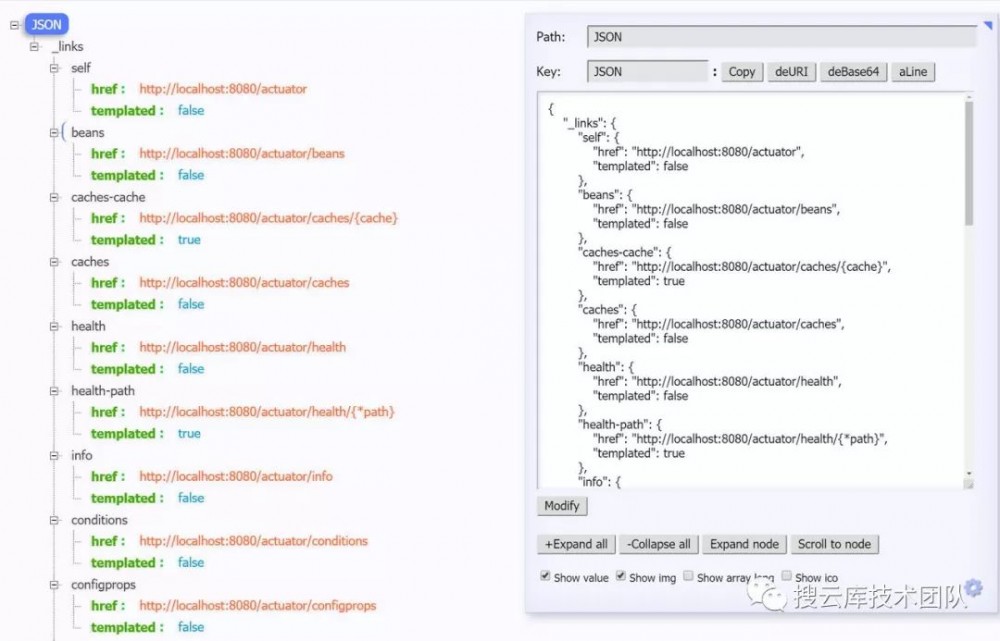The width and height of the screenshot is (1000, 641).
Task: Open the actuator/conditions href link
Action: 256,540
